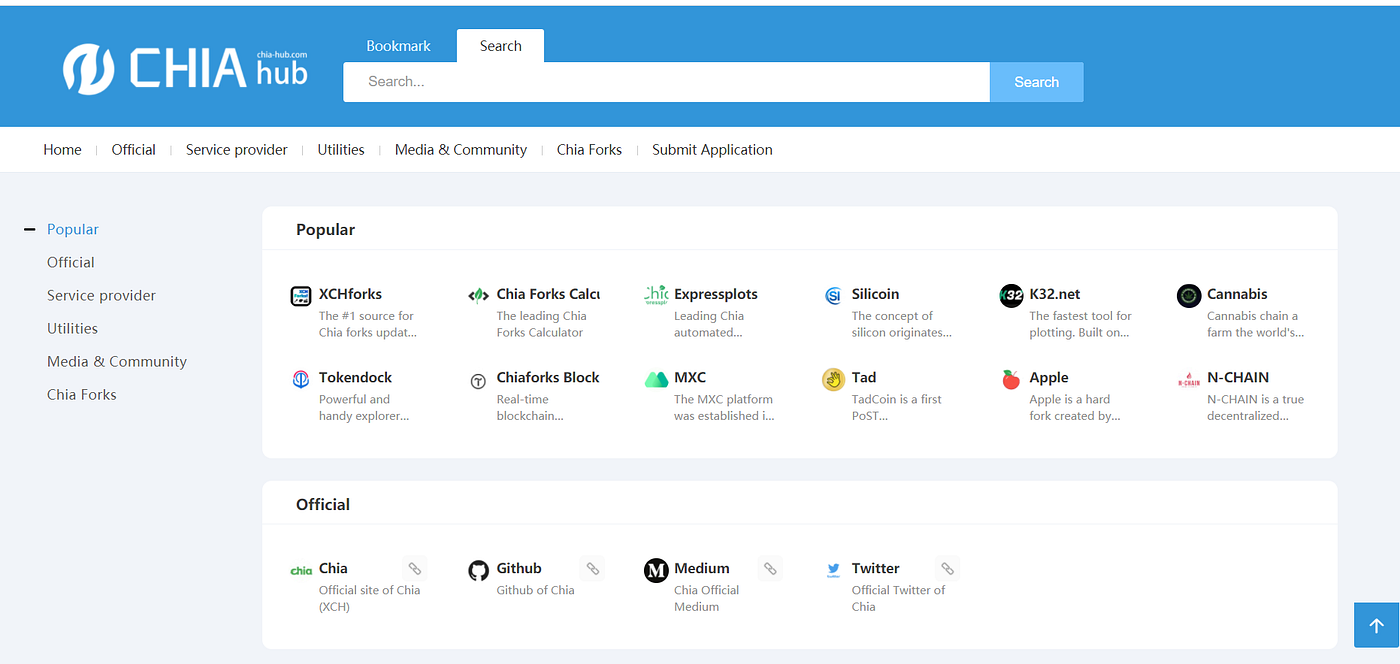Click the N-CHAIN logo icon

tap(1189, 380)
